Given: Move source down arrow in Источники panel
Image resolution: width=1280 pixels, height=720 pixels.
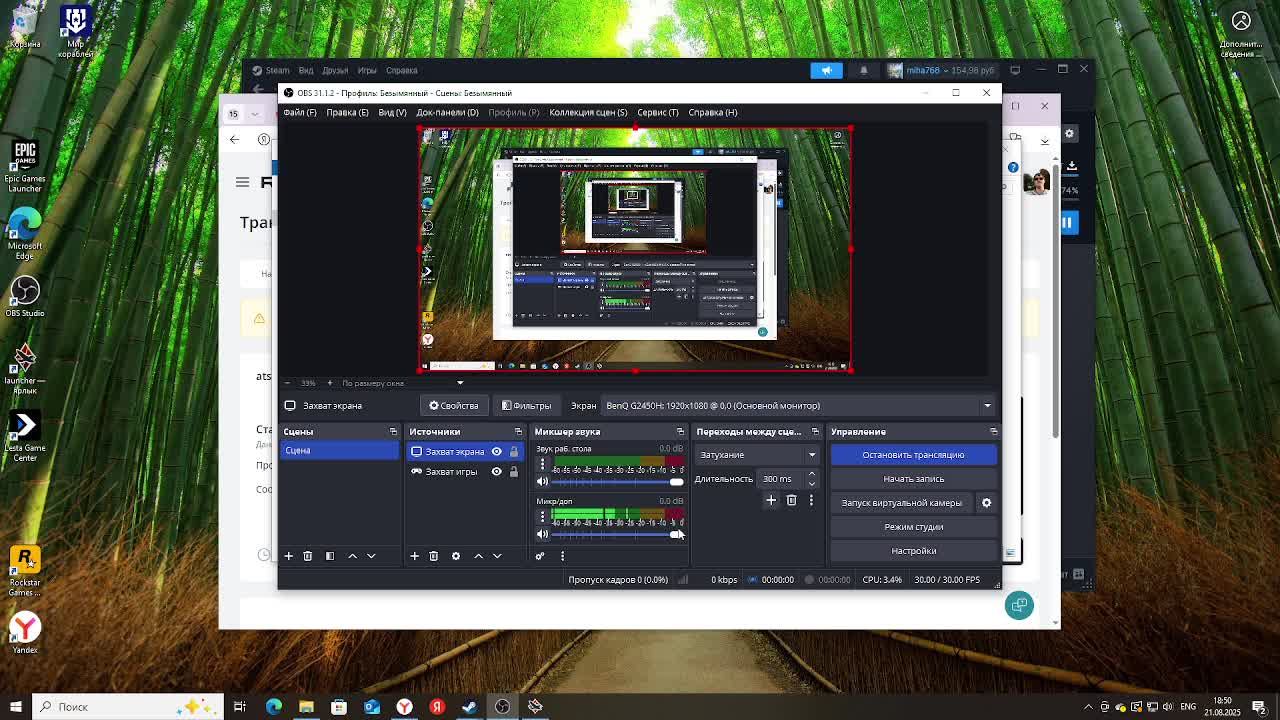Looking at the screenshot, I should tap(497, 556).
